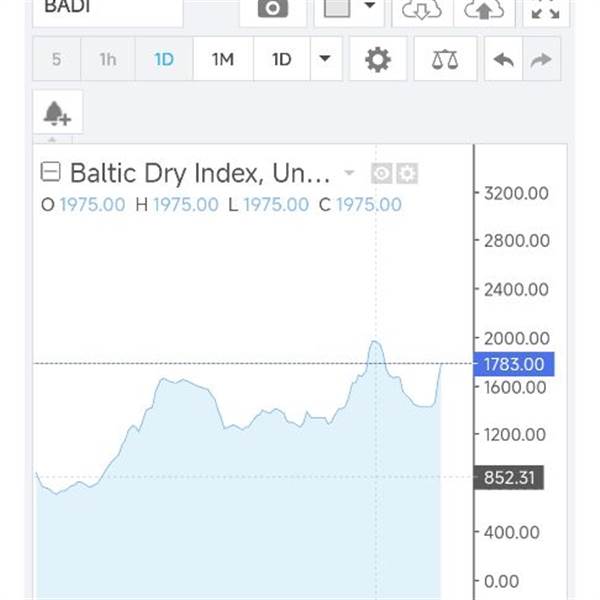Image resolution: width=600 pixels, height=600 pixels.
Task: Add an alert with the bell icon
Action: coord(57,115)
